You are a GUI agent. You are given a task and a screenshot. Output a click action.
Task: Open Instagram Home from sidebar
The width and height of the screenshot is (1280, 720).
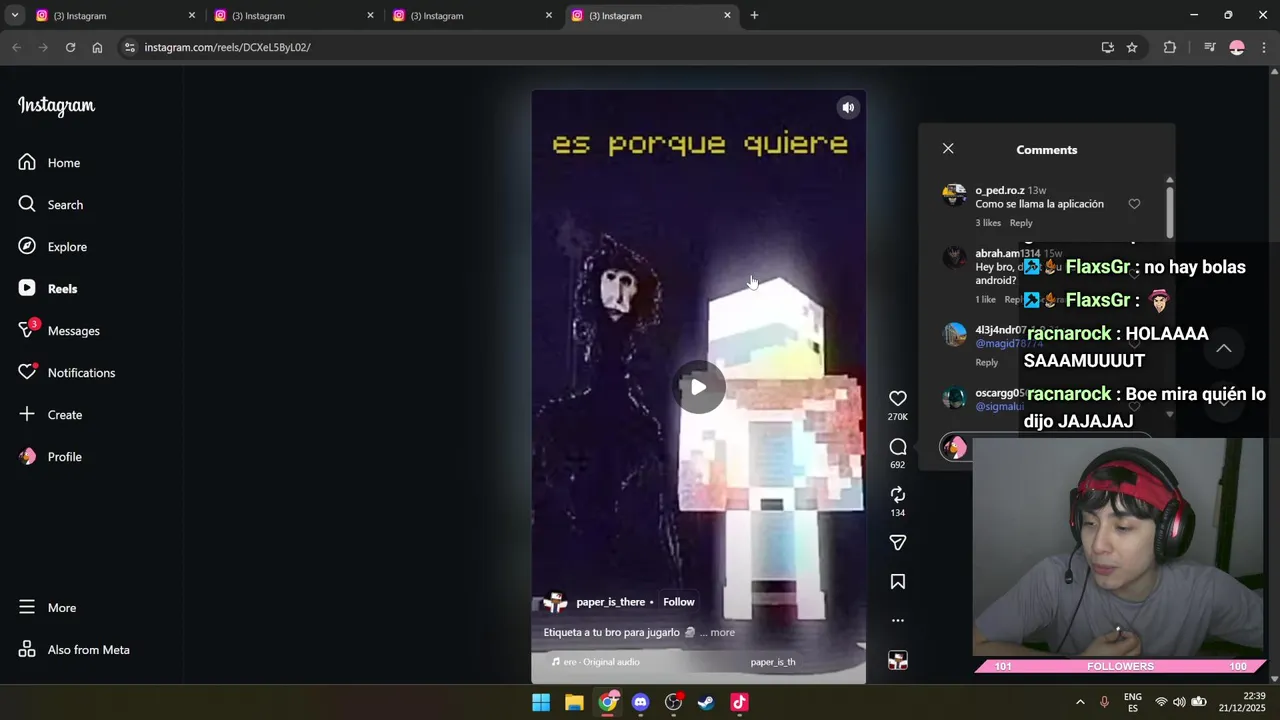click(x=50, y=163)
